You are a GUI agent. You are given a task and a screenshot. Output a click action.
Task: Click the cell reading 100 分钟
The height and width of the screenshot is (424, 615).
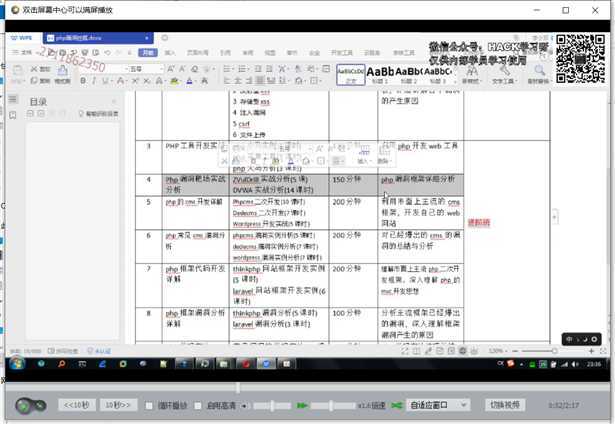[347, 313]
